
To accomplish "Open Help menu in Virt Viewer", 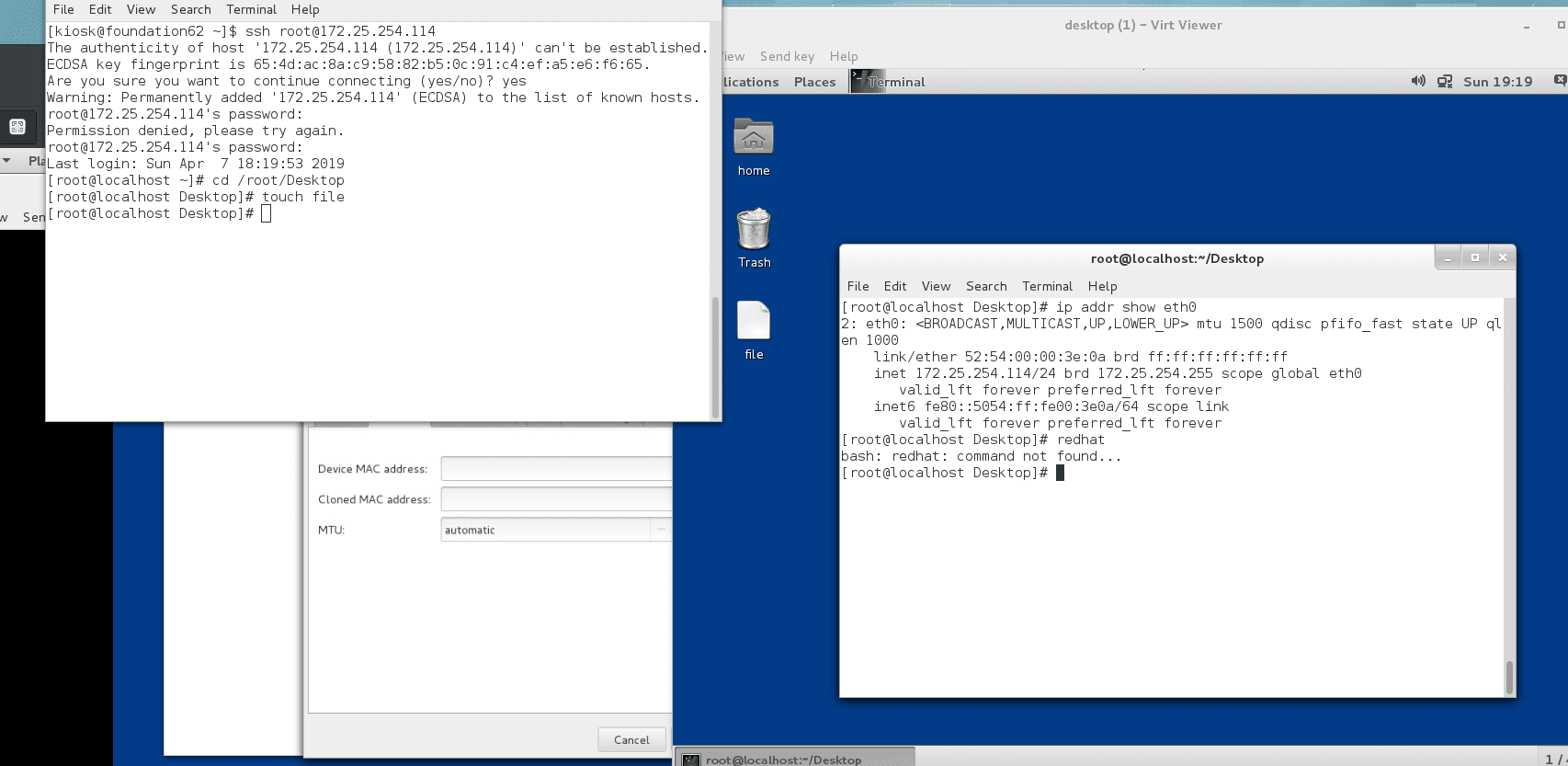I will [843, 56].
